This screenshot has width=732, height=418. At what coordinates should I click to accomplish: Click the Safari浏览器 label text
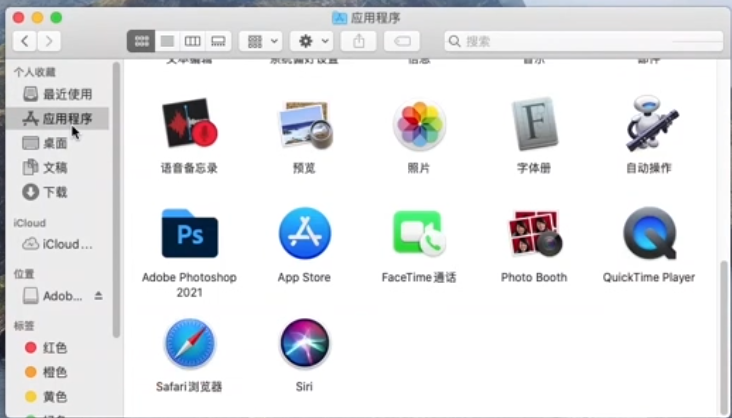point(189,387)
